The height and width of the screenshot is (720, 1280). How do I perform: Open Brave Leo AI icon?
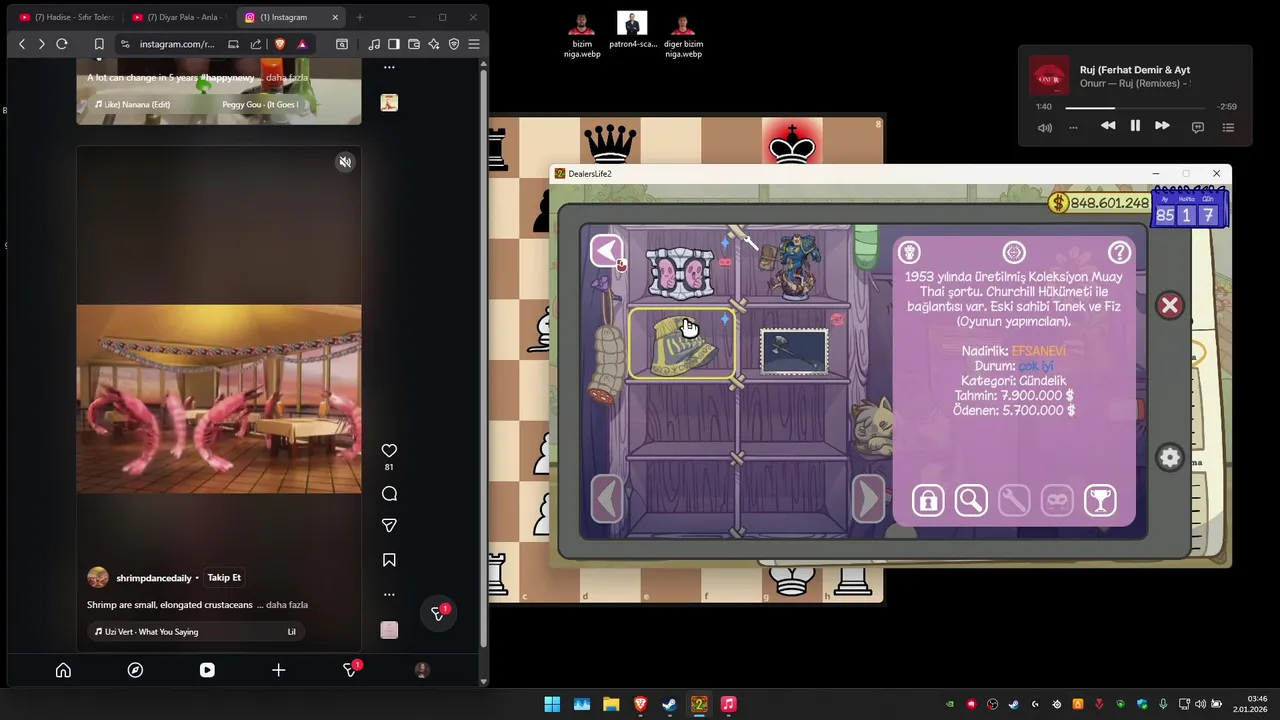434,44
